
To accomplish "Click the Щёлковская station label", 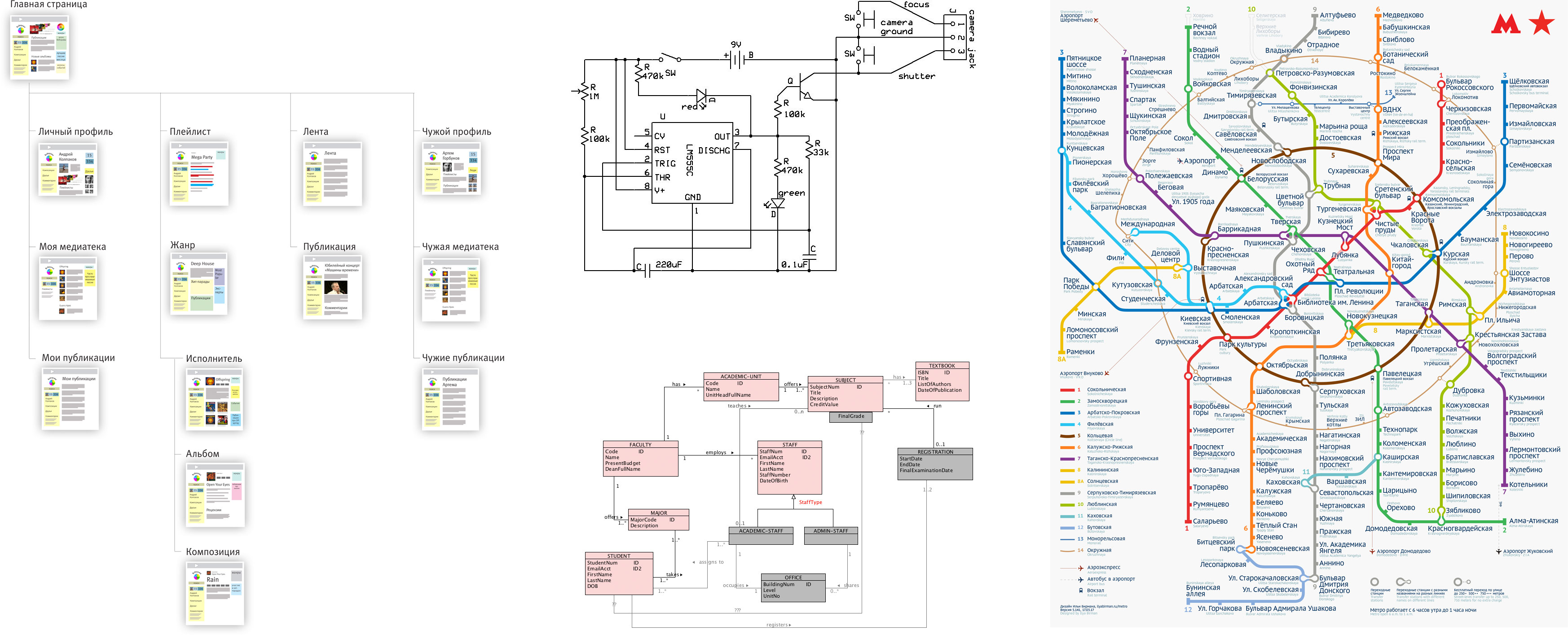I will (1529, 82).
